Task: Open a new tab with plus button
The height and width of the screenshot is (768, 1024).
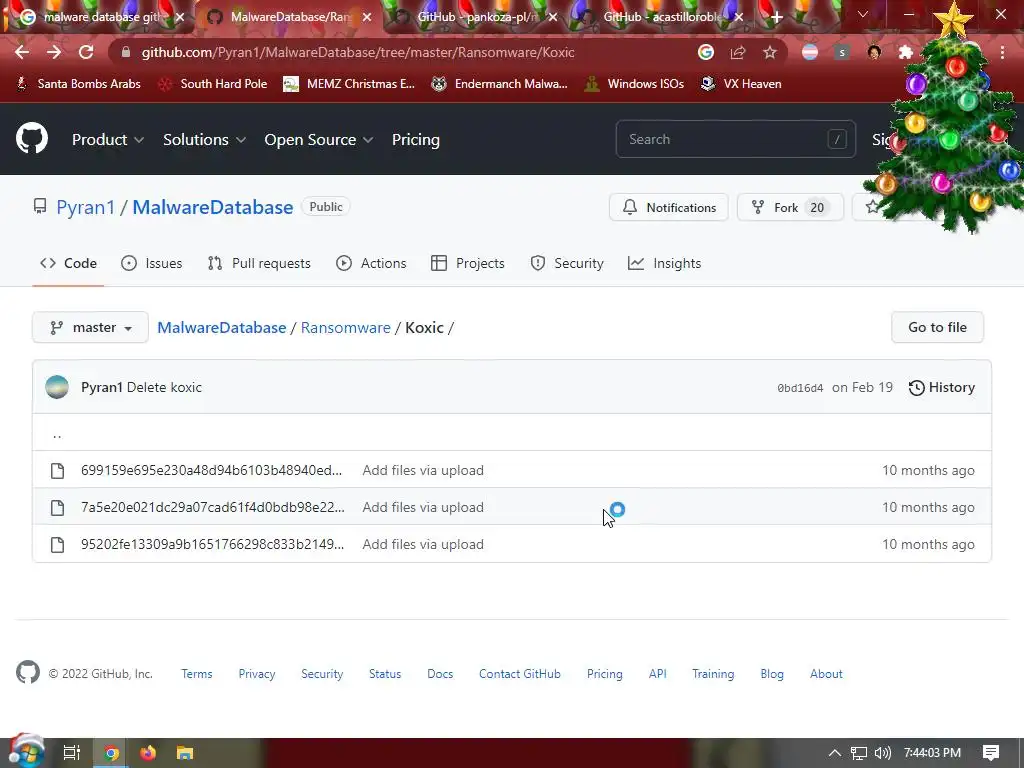Action: 776,17
